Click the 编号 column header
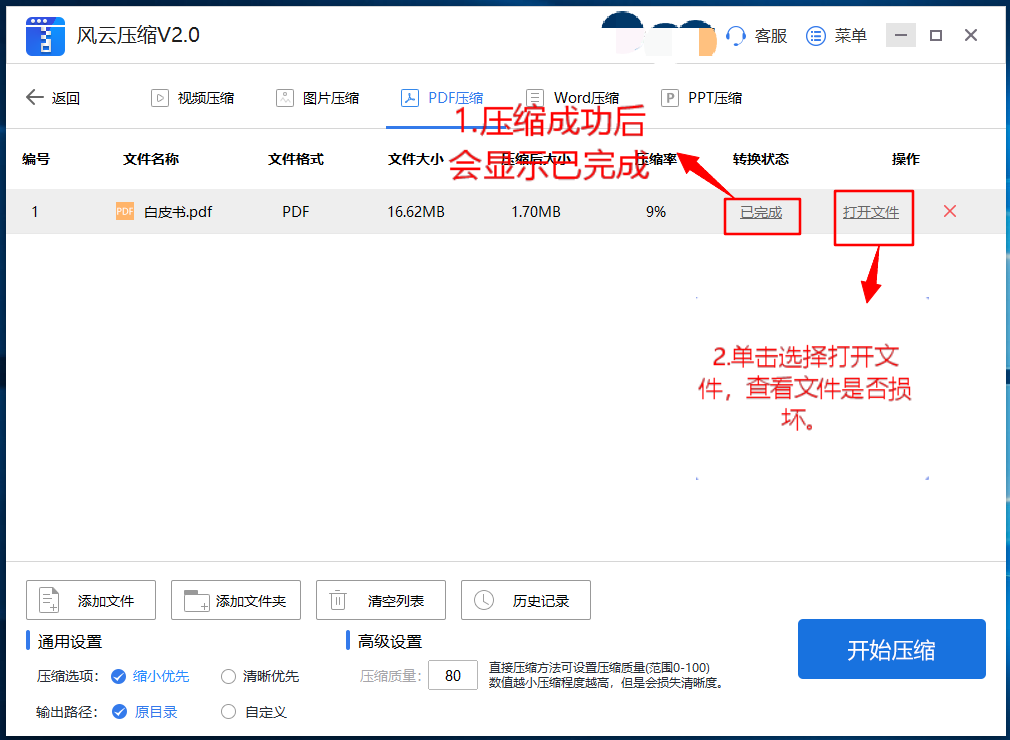The height and width of the screenshot is (740, 1010). coord(35,159)
